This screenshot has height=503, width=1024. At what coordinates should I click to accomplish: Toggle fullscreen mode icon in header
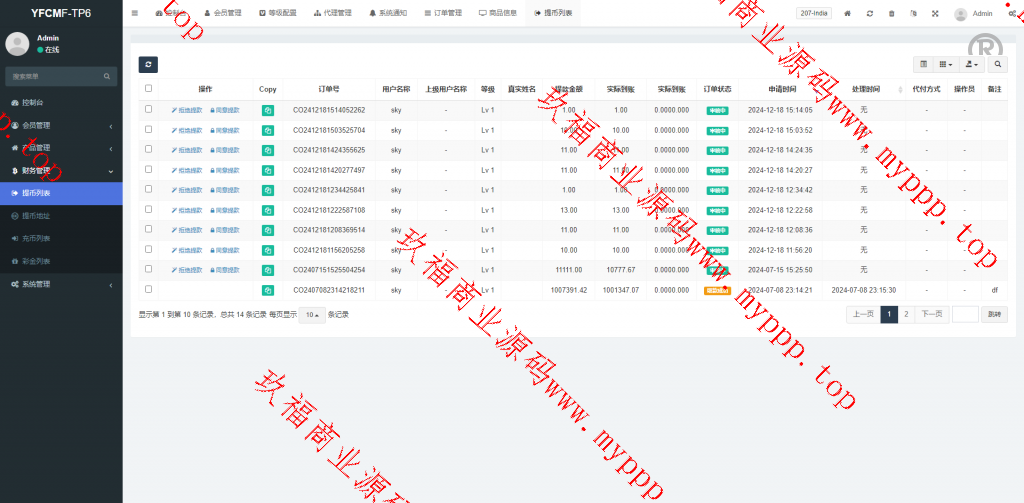coord(935,14)
